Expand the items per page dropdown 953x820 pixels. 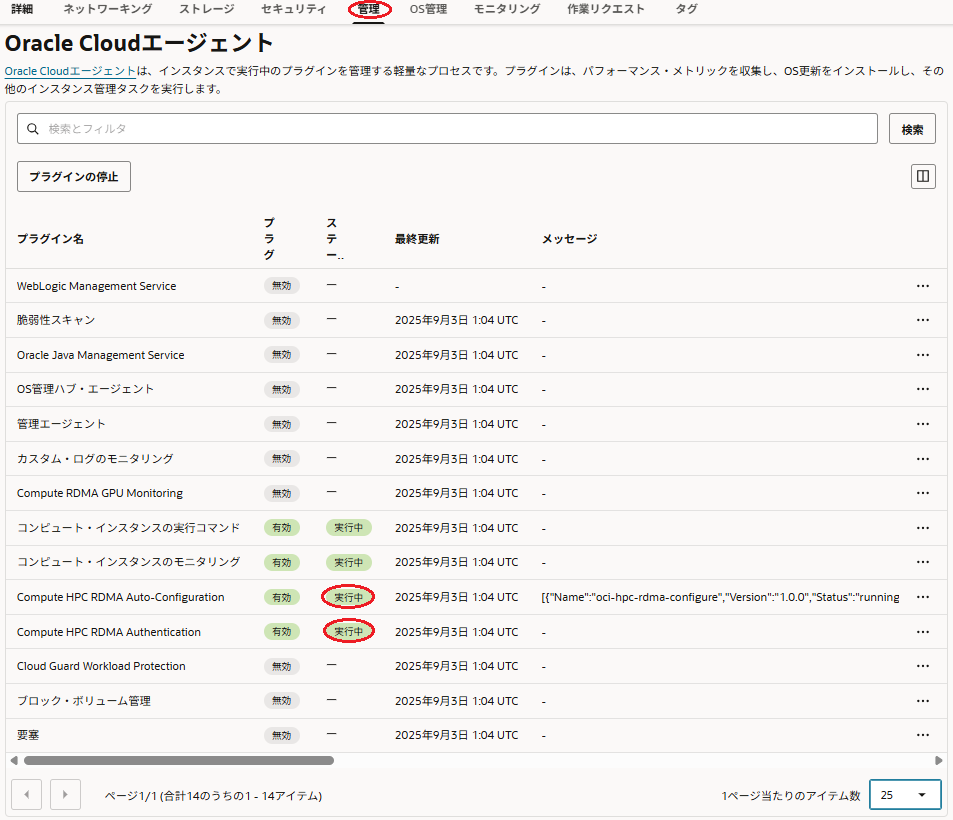click(905, 795)
